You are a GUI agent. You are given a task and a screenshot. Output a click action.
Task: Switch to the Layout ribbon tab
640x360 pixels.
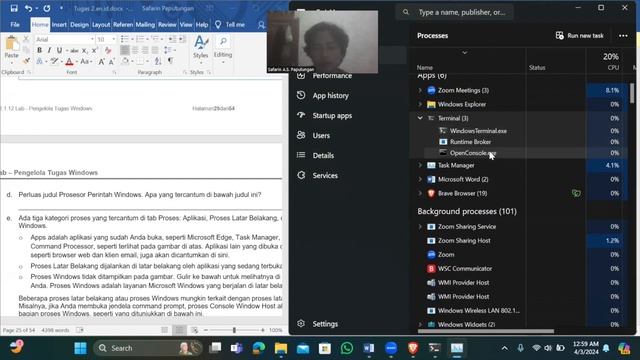[x=101, y=25]
